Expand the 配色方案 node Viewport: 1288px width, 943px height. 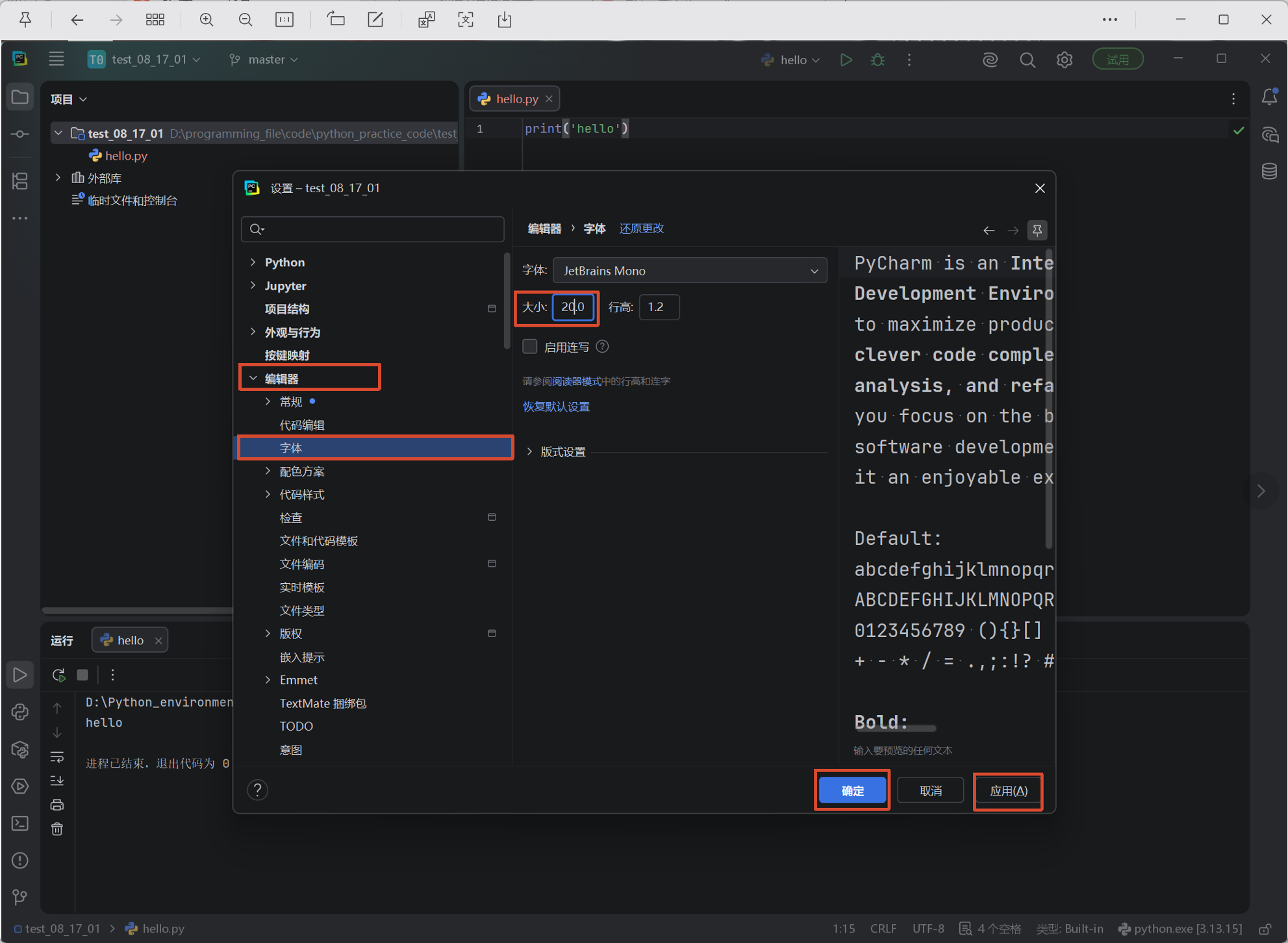click(268, 471)
